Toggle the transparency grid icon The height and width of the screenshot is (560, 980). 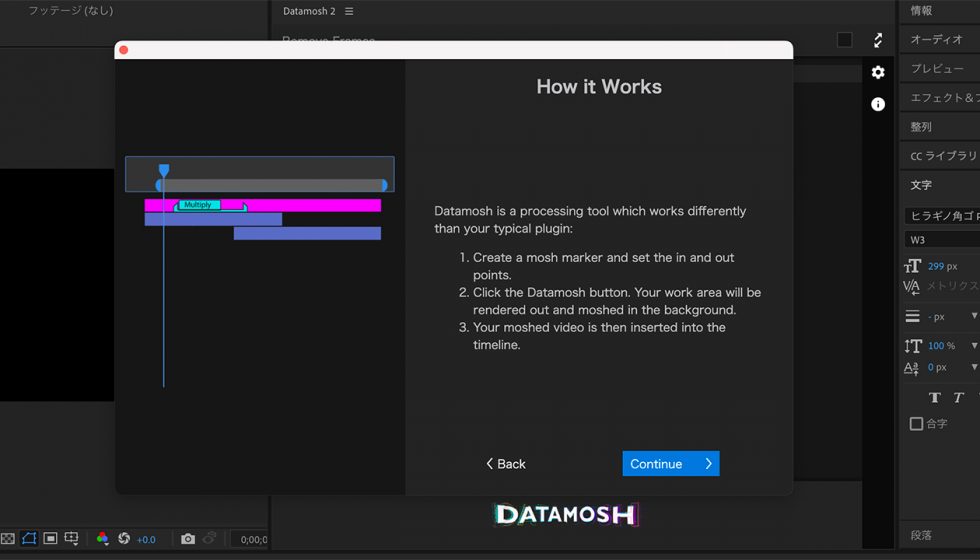8,539
